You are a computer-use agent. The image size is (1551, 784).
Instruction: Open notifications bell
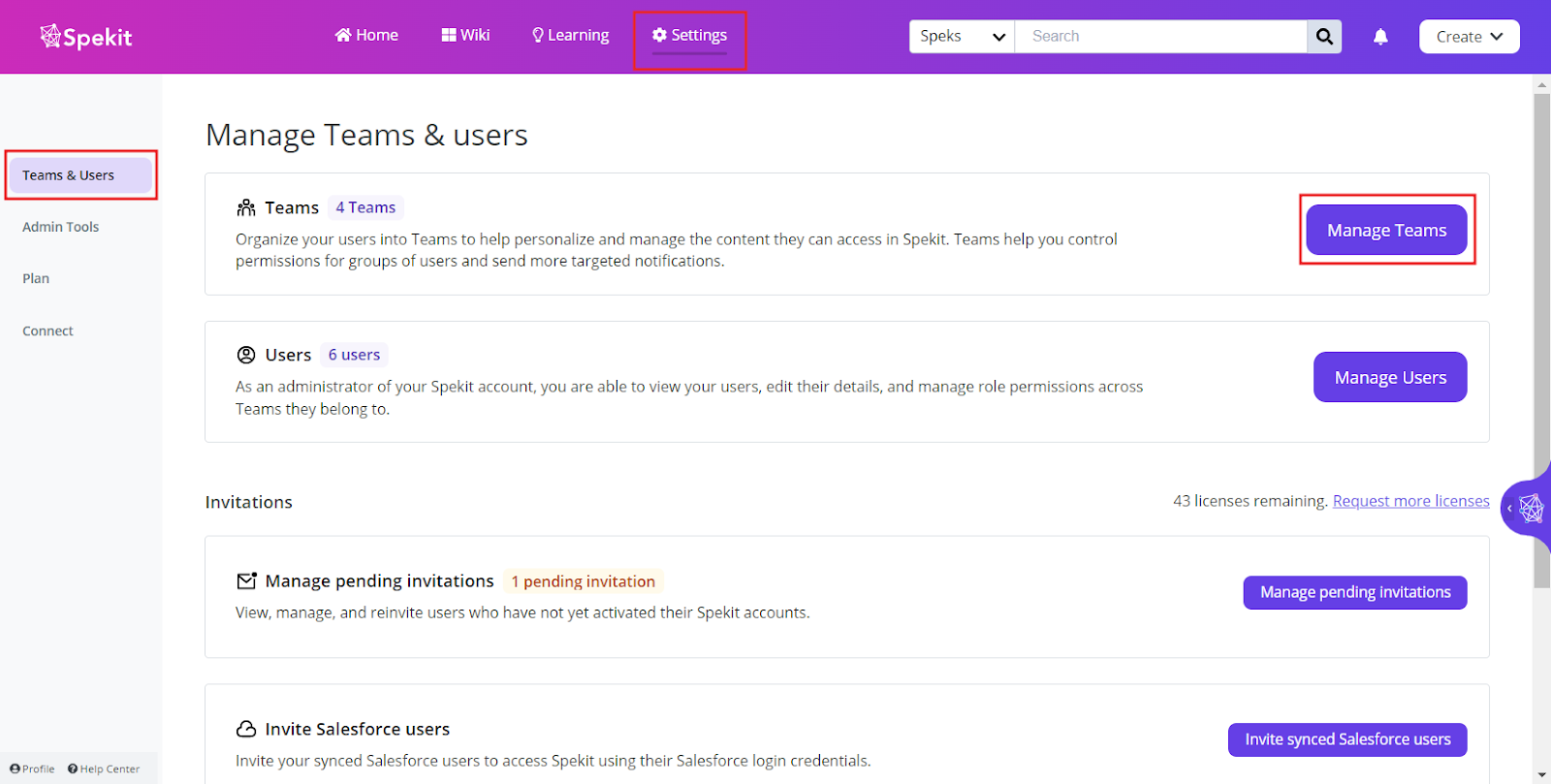[1380, 37]
